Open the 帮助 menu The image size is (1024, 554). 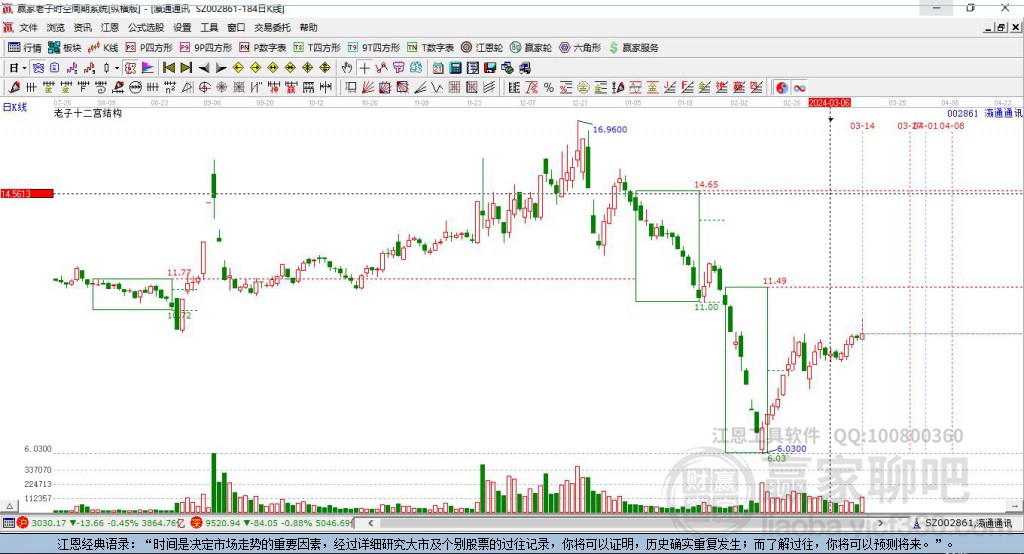[x=308, y=27]
